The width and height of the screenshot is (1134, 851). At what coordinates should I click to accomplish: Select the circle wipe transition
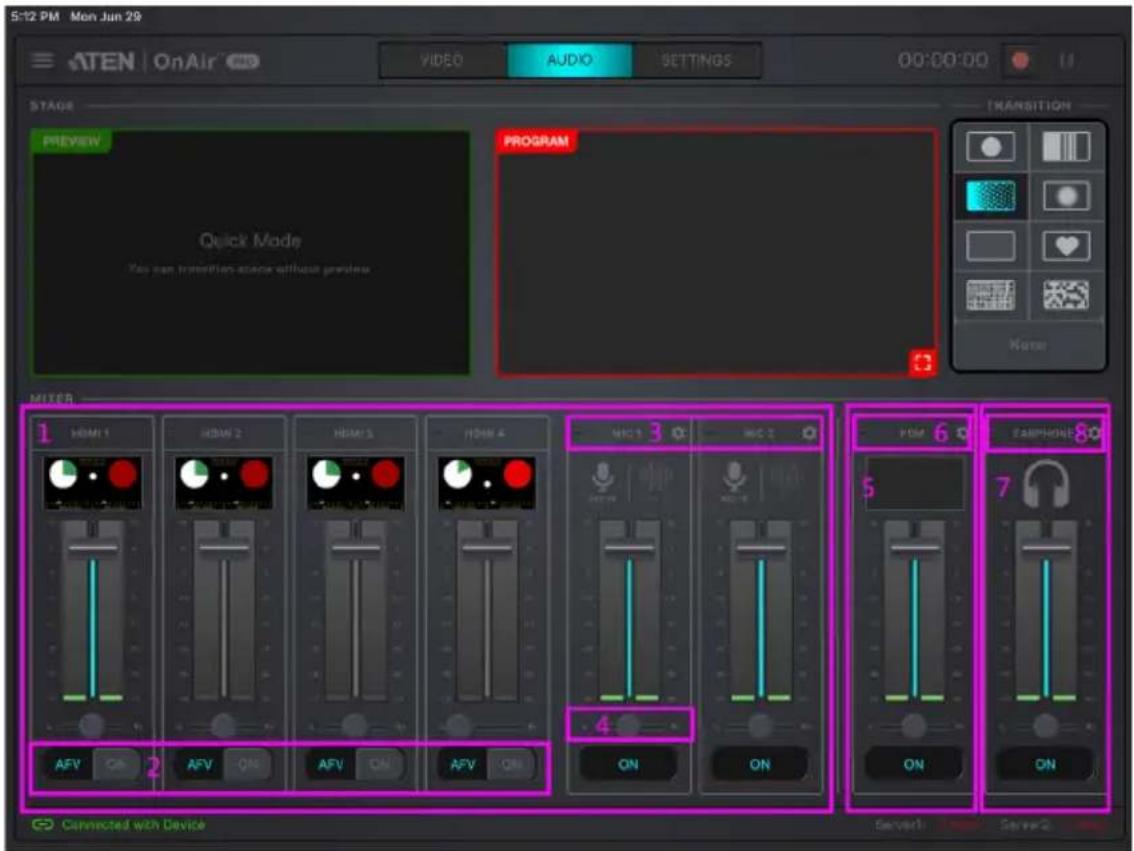[x=990, y=147]
